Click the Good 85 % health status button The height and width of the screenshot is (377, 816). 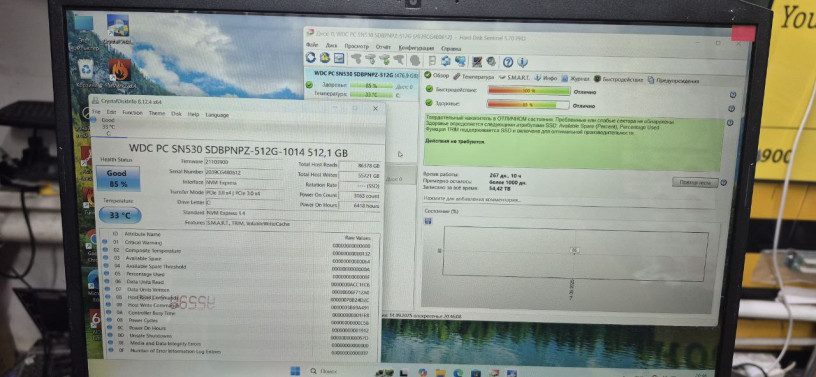(x=117, y=178)
